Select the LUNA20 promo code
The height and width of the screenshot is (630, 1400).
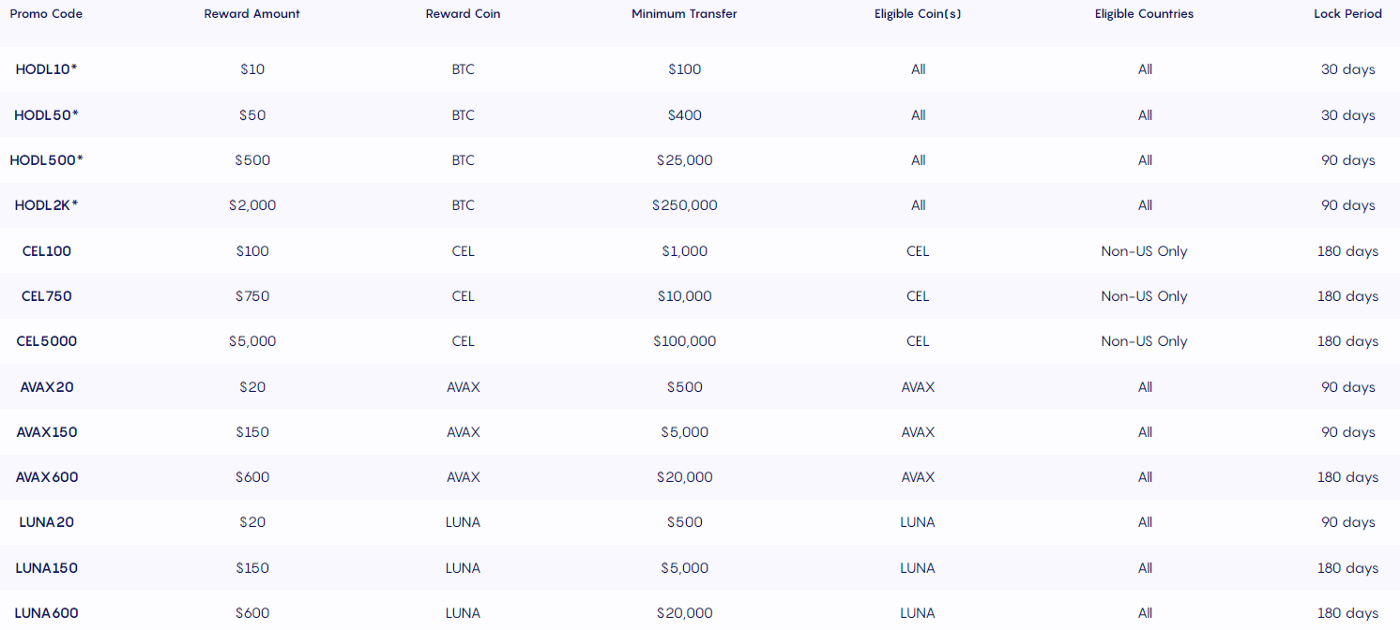click(46, 522)
